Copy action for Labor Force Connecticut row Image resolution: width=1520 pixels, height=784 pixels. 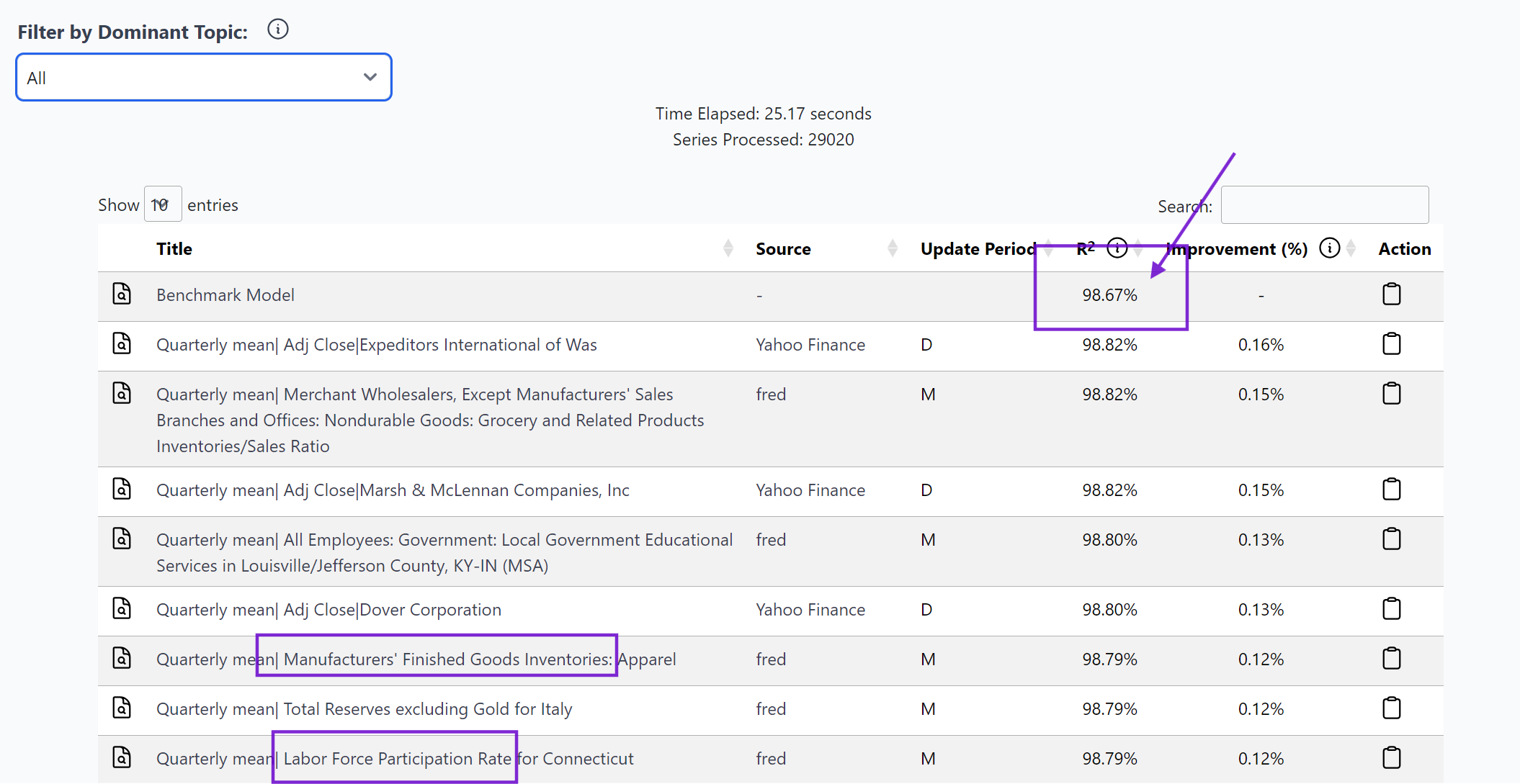(x=1391, y=757)
